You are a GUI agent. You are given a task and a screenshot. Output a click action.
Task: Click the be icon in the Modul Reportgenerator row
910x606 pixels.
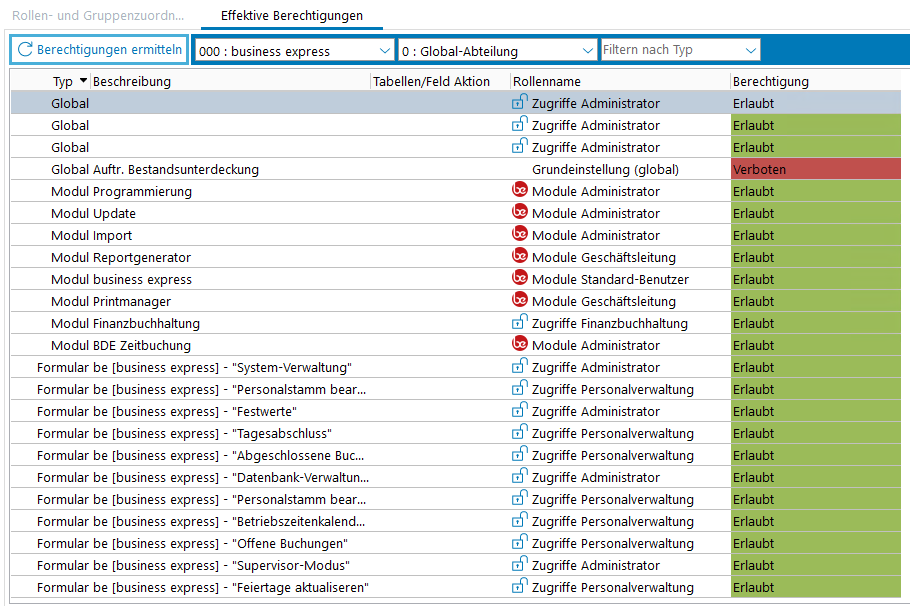click(x=519, y=256)
